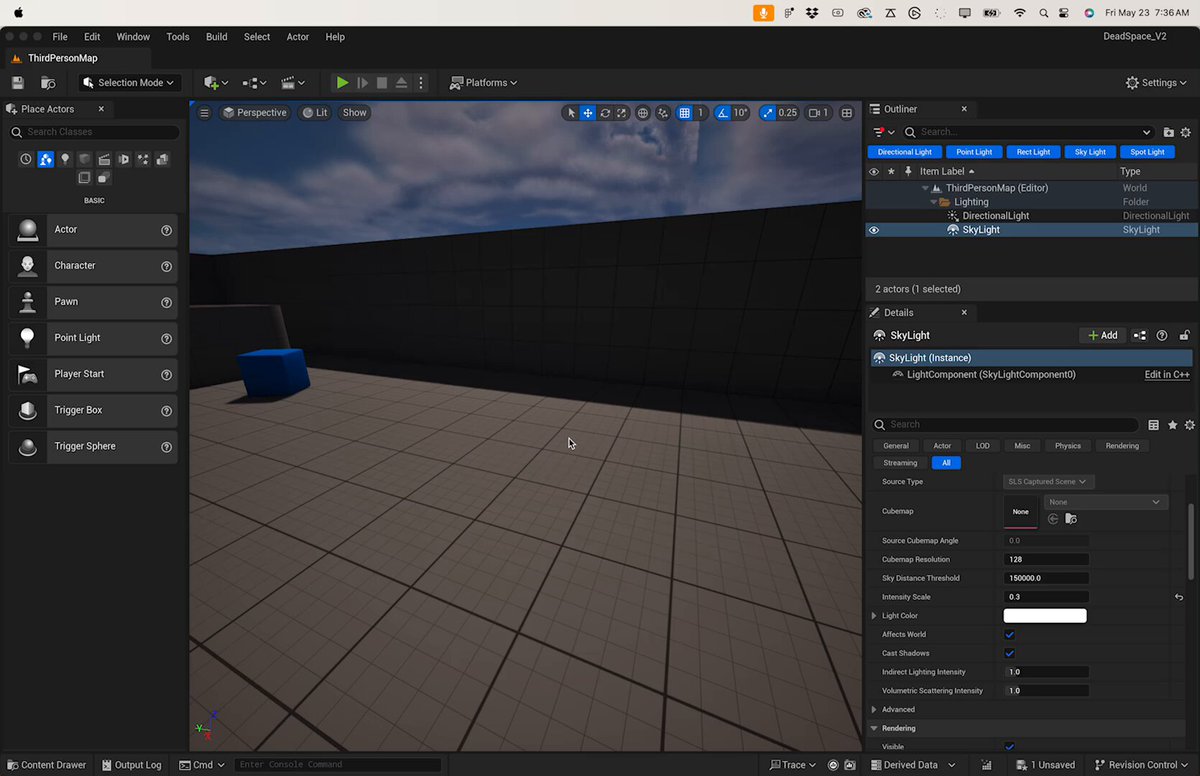Toggle surface snapping icon

coord(663,113)
